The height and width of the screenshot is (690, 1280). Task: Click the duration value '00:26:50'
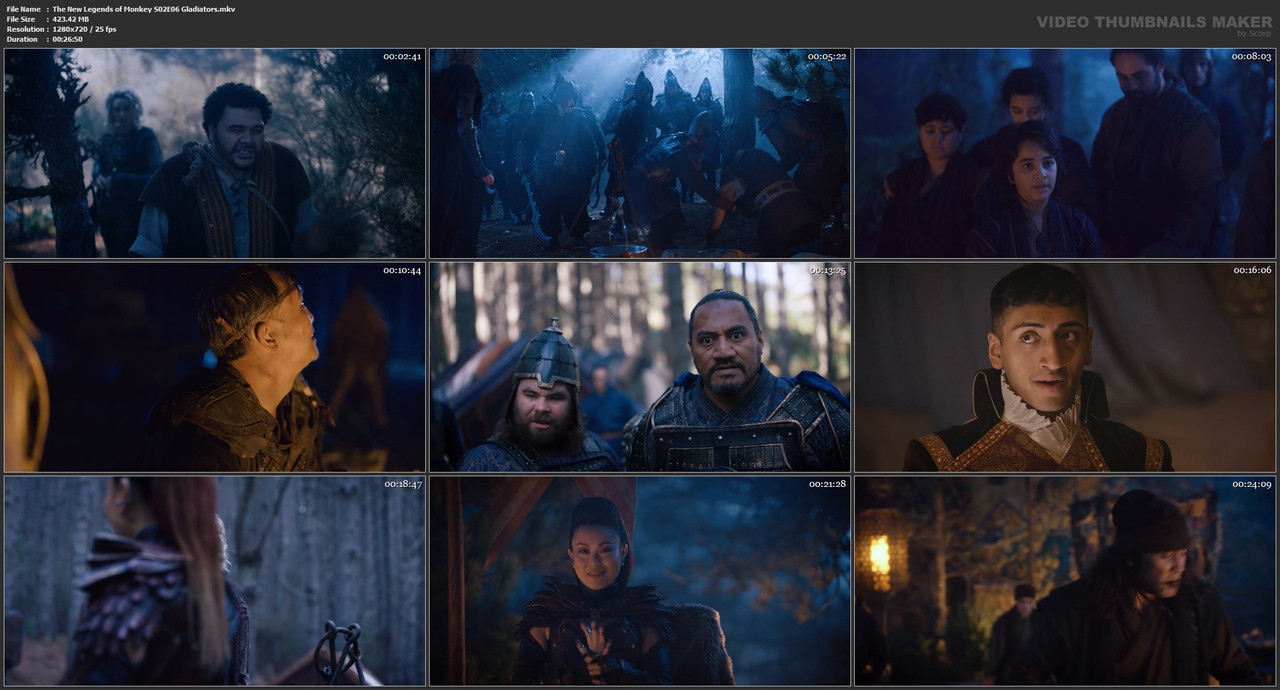click(x=68, y=39)
